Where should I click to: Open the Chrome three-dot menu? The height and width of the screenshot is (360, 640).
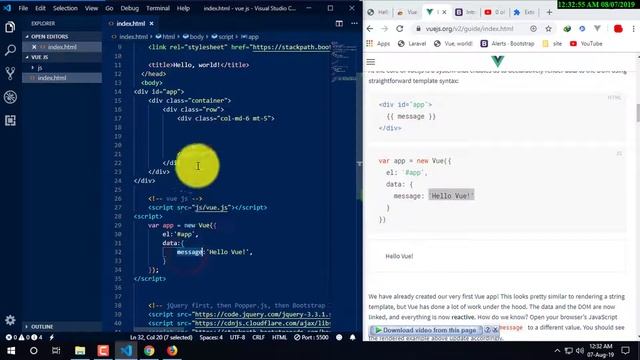(x=633, y=29)
